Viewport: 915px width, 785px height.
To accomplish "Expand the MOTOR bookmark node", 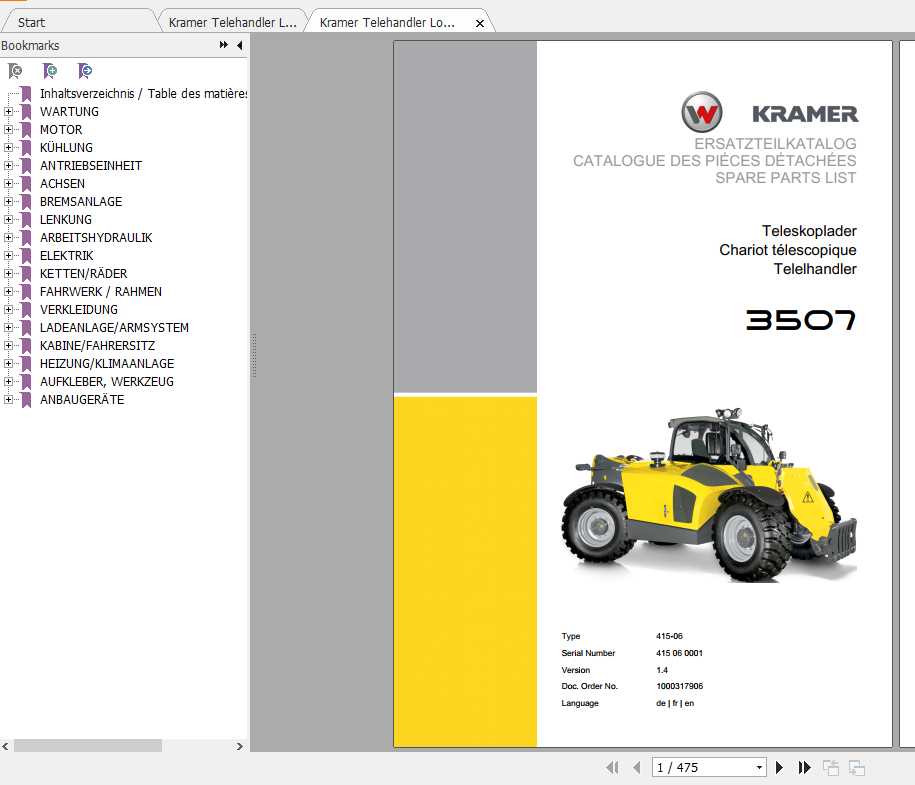I will pyautogui.click(x=8, y=130).
